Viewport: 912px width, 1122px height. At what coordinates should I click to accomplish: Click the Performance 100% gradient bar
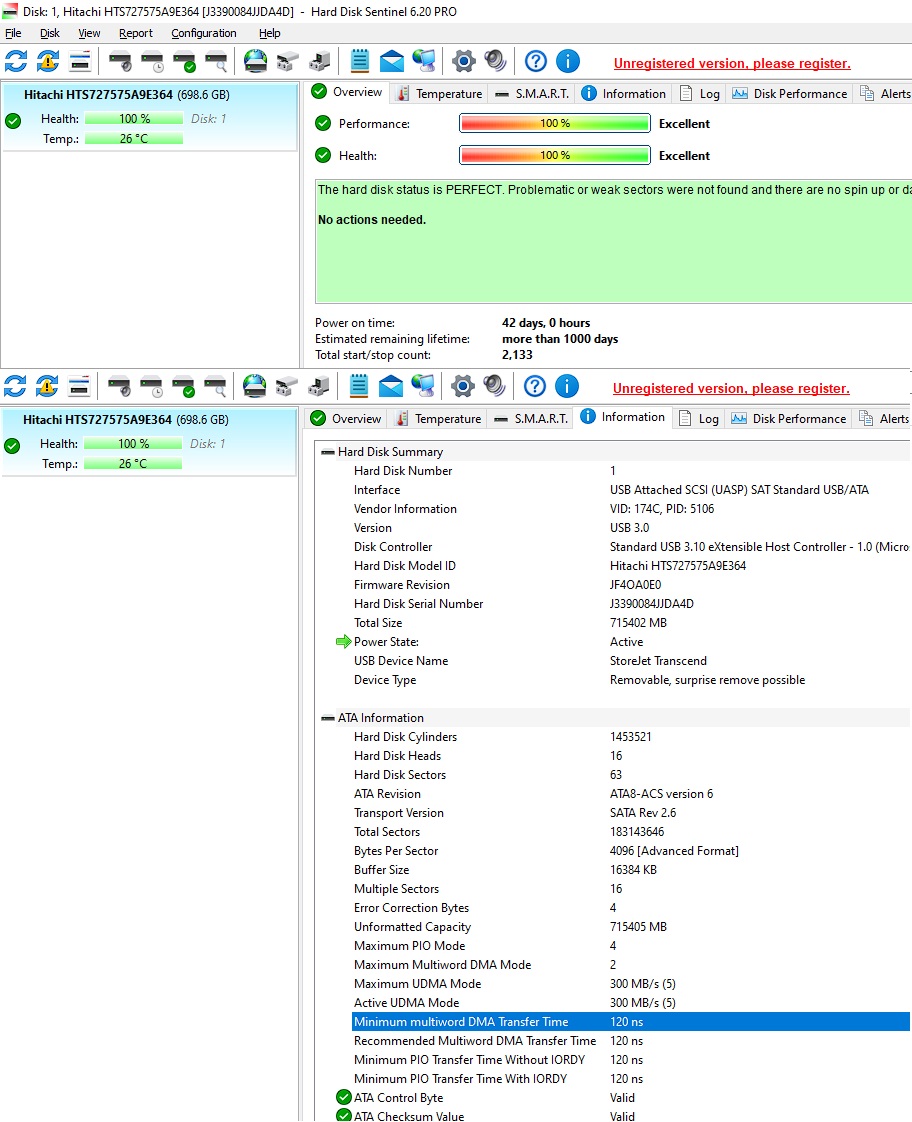554,124
